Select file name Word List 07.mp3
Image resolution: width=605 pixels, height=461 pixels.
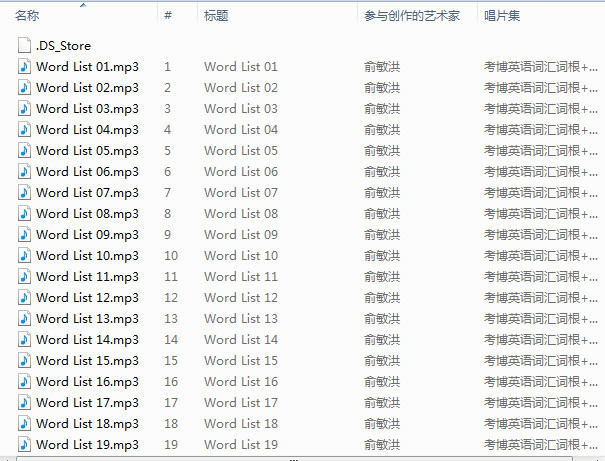87,193
